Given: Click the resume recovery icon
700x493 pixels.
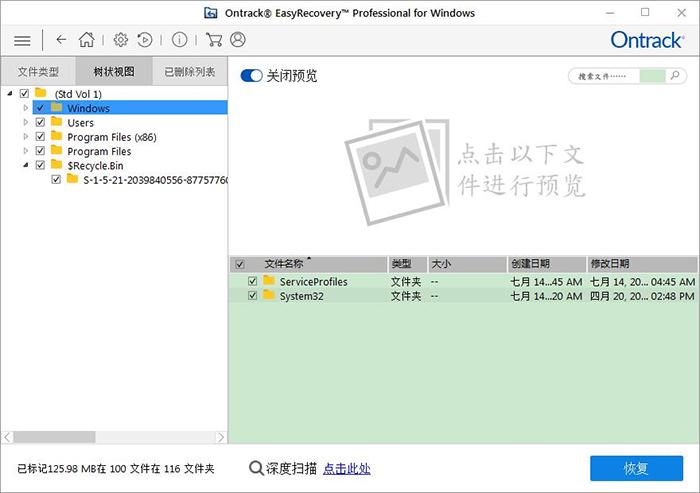Looking at the screenshot, I should click(x=145, y=40).
